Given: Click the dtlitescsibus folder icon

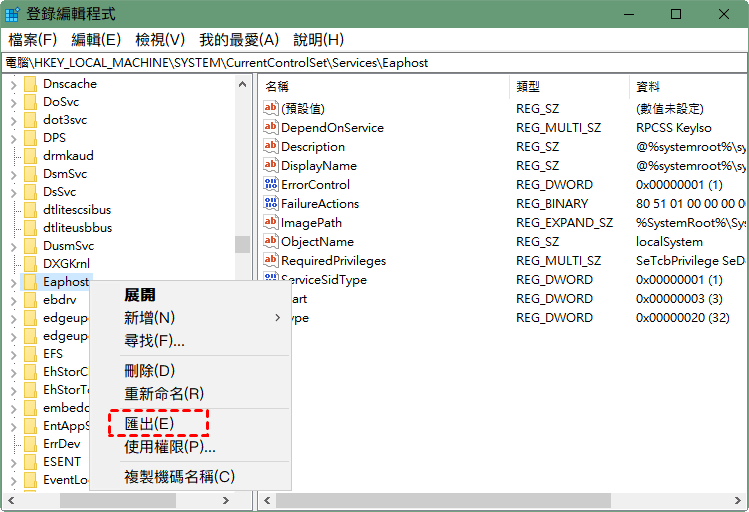Looking at the screenshot, I should 30,210.
